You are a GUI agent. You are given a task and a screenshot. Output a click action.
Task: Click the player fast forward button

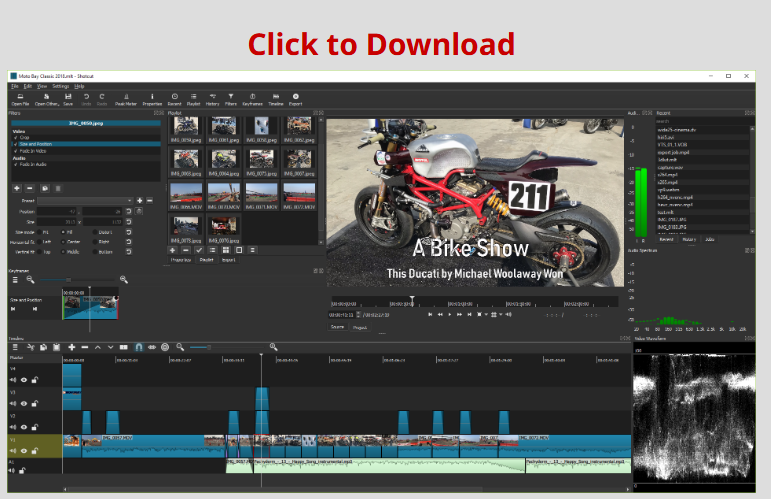coord(459,315)
